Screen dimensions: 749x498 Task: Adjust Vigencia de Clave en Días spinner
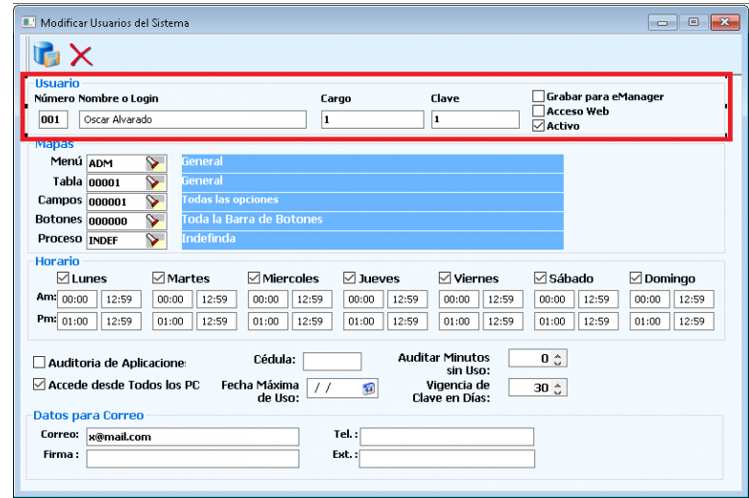point(559,388)
